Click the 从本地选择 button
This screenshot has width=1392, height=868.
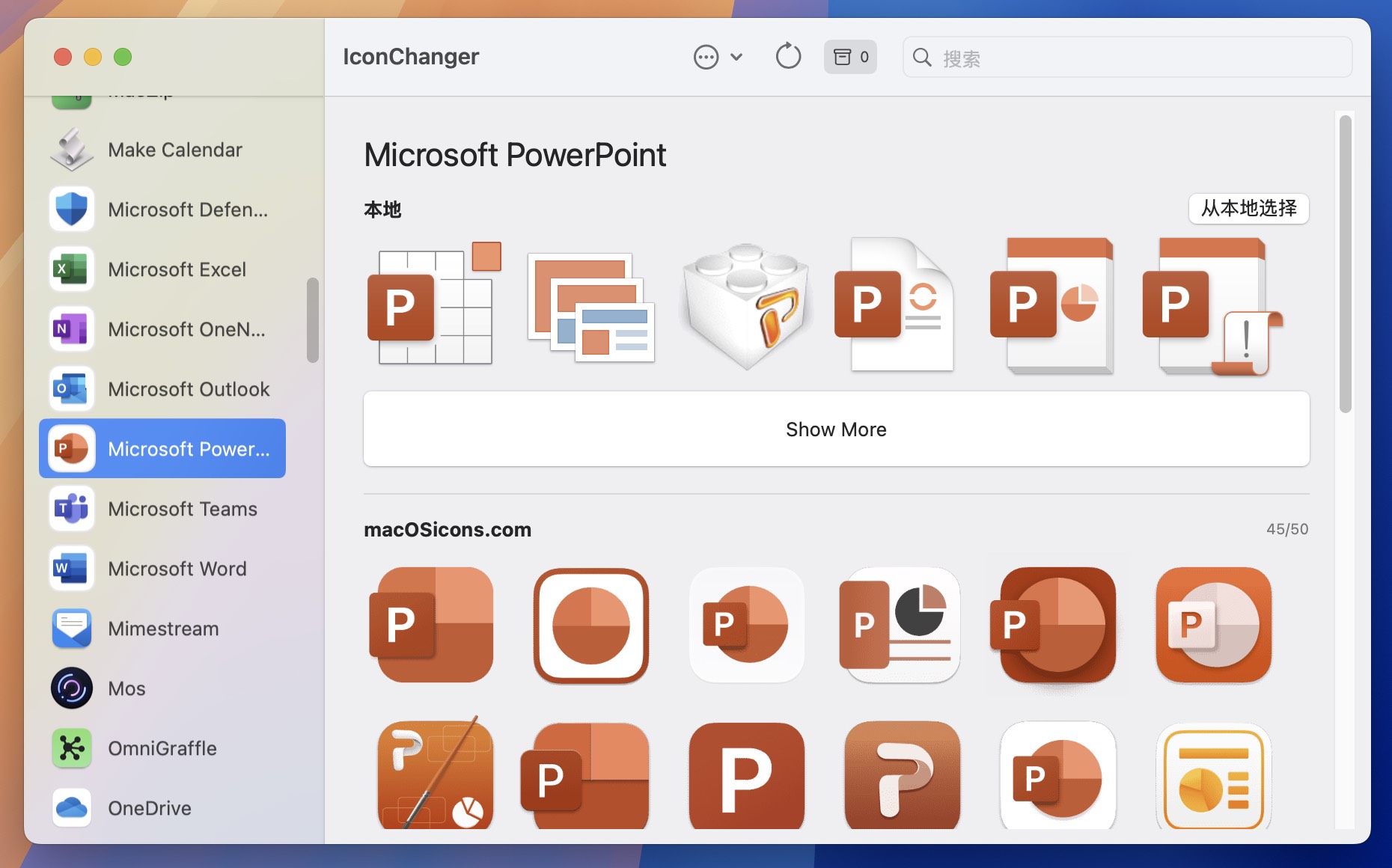point(1248,210)
